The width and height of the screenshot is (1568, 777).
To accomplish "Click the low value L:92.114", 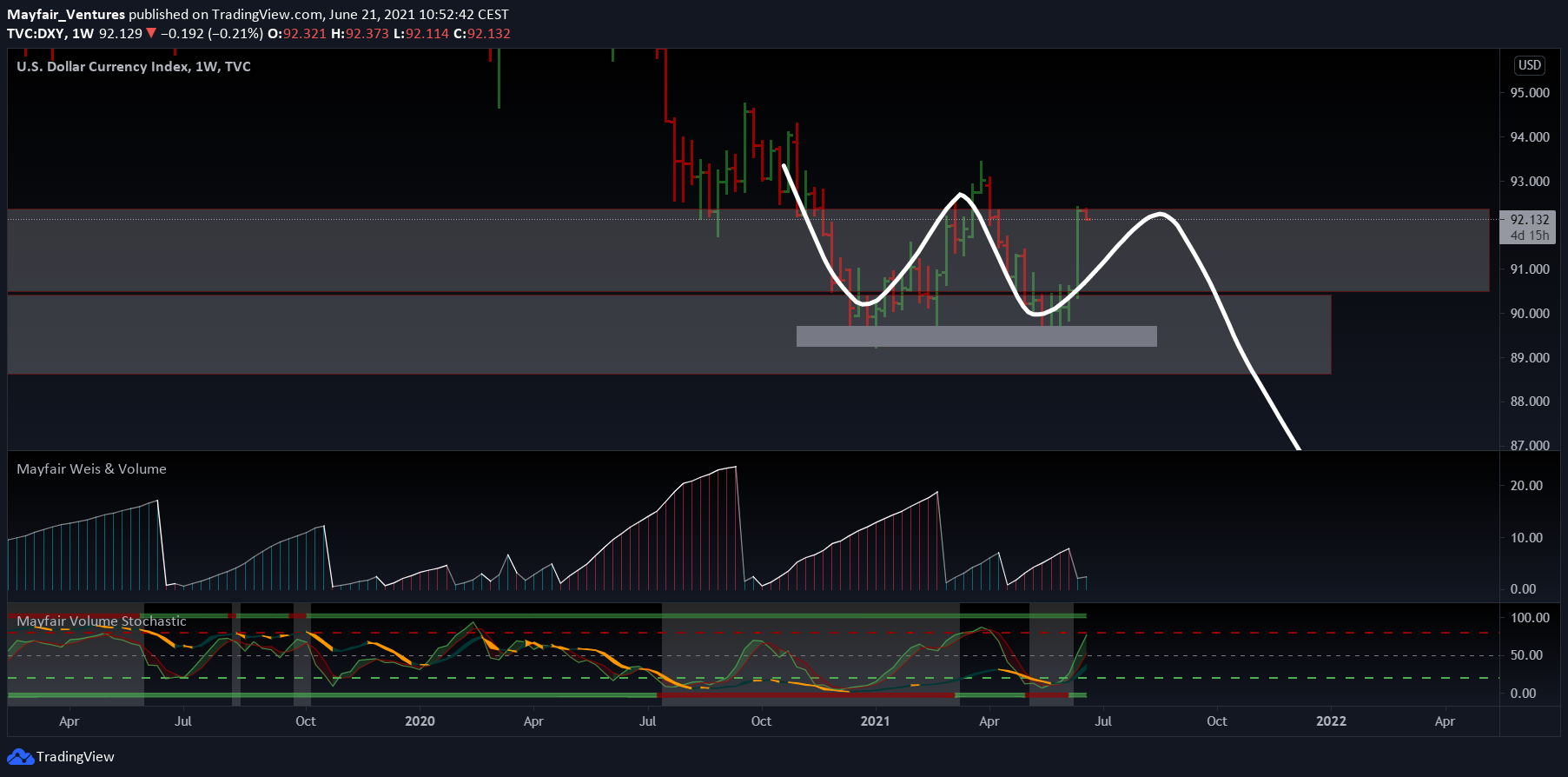I will tap(421, 34).
